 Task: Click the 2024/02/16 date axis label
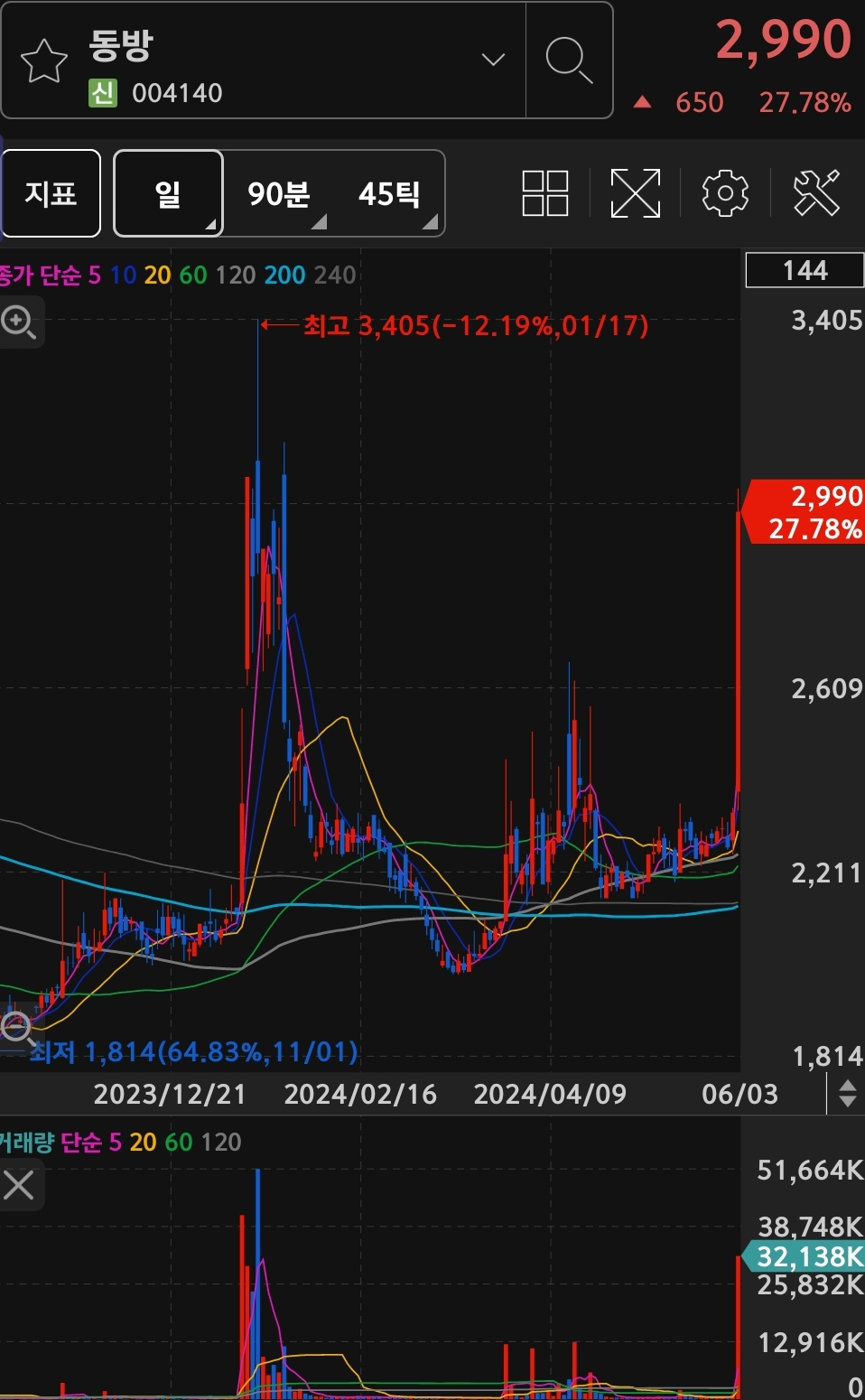[x=360, y=1095]
